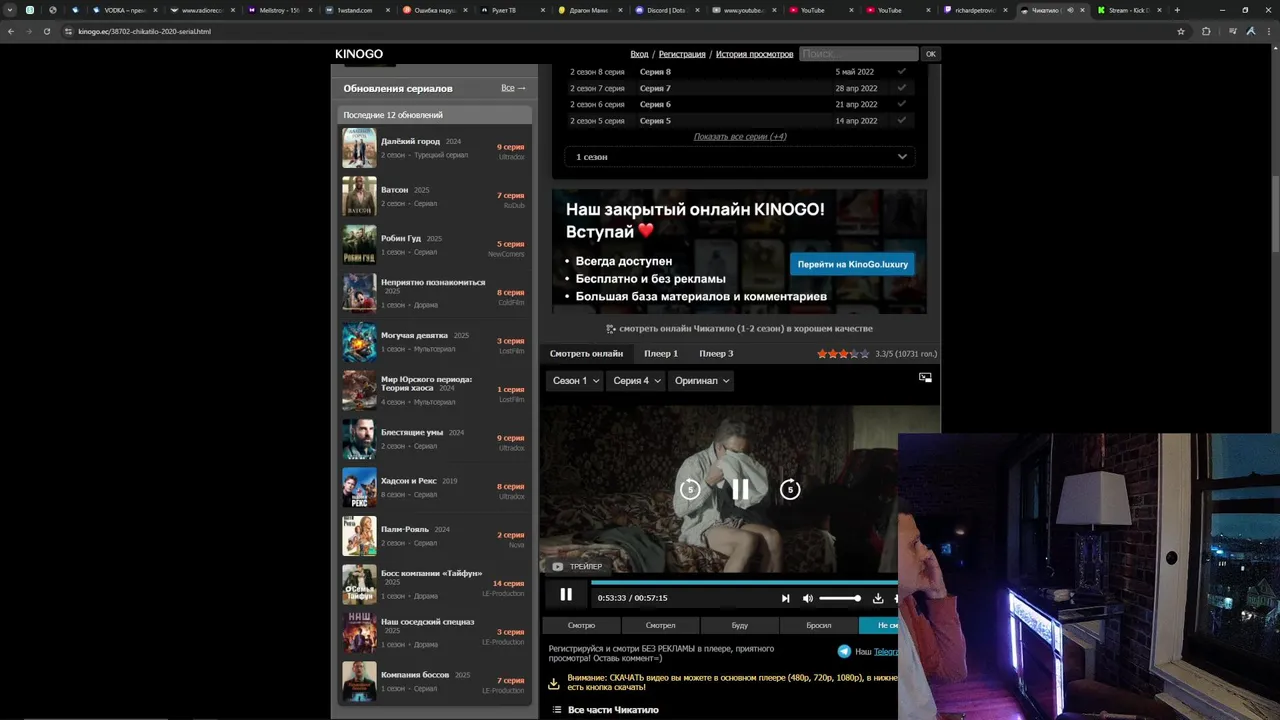Viewport: 1280px width, 720px height.
Task: Open the История просмотров link
Action: (755, 54)
